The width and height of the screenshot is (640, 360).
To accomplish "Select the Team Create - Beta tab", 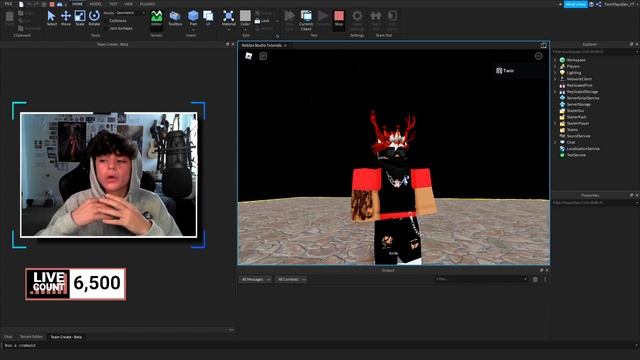I will tap(66, 337).
